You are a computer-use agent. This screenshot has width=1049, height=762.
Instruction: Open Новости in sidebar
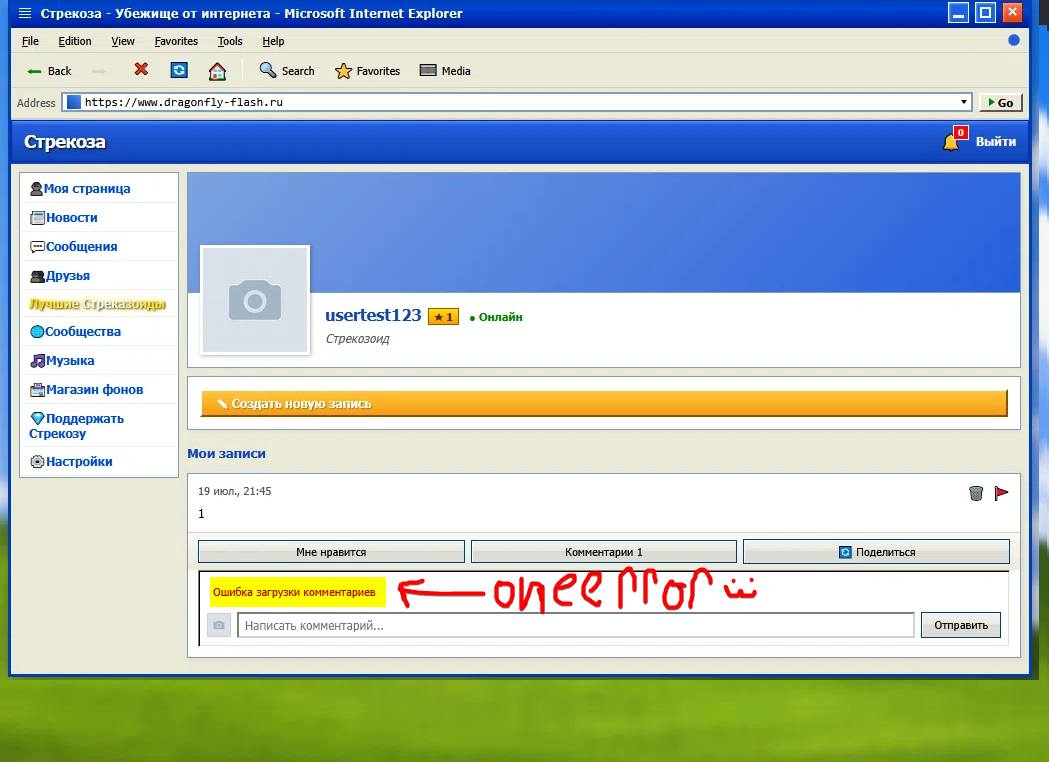(x=64, y=217)
